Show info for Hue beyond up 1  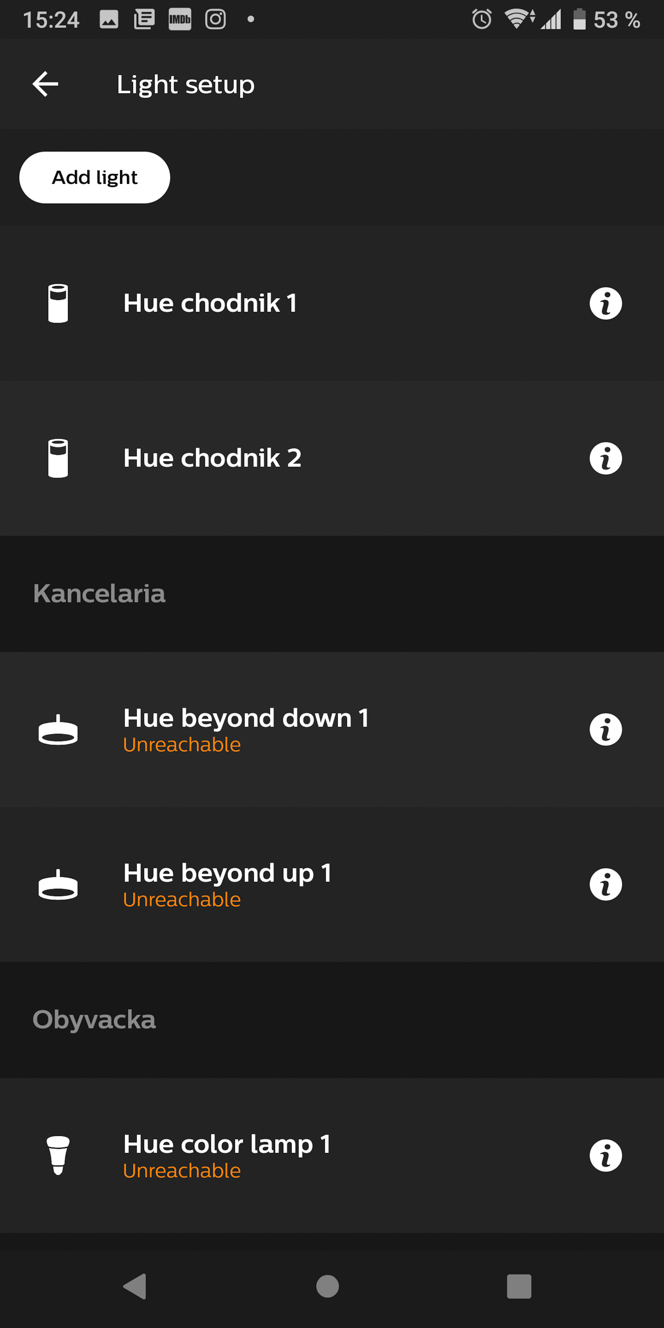[x=605, y=884]
